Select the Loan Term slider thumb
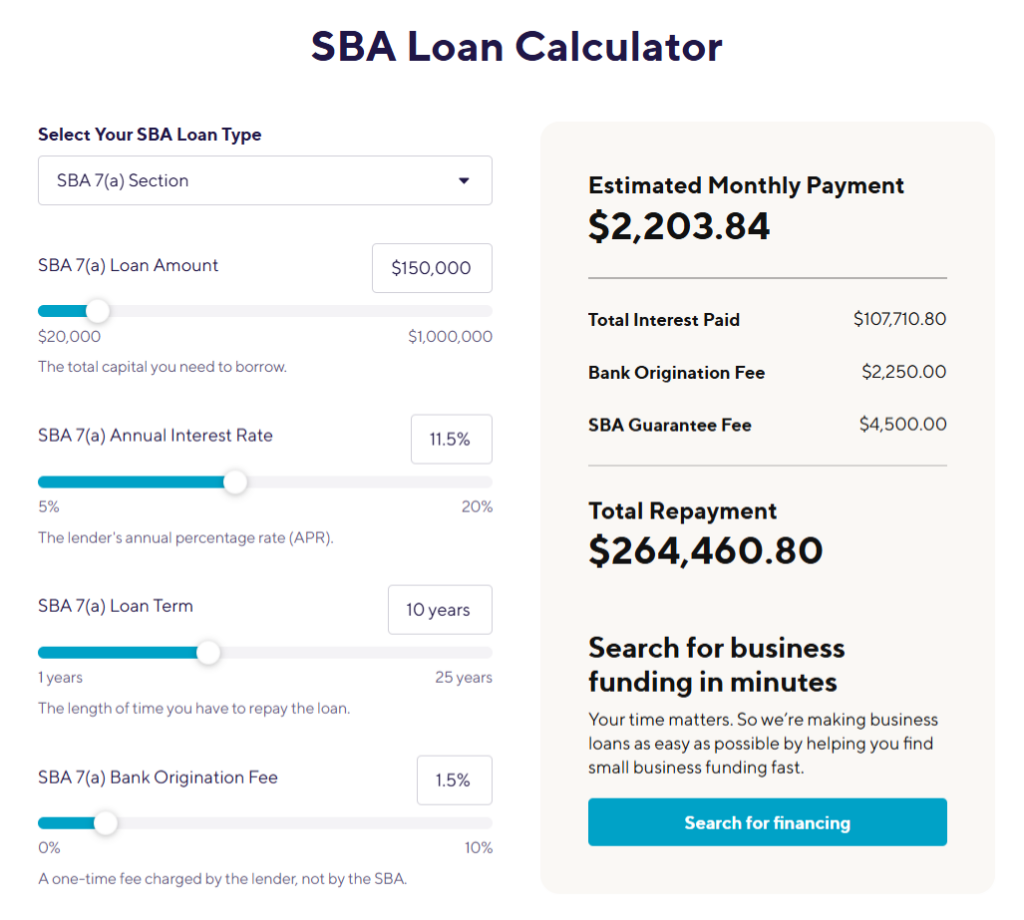The image size is (1024, 920). pos(208,653)
